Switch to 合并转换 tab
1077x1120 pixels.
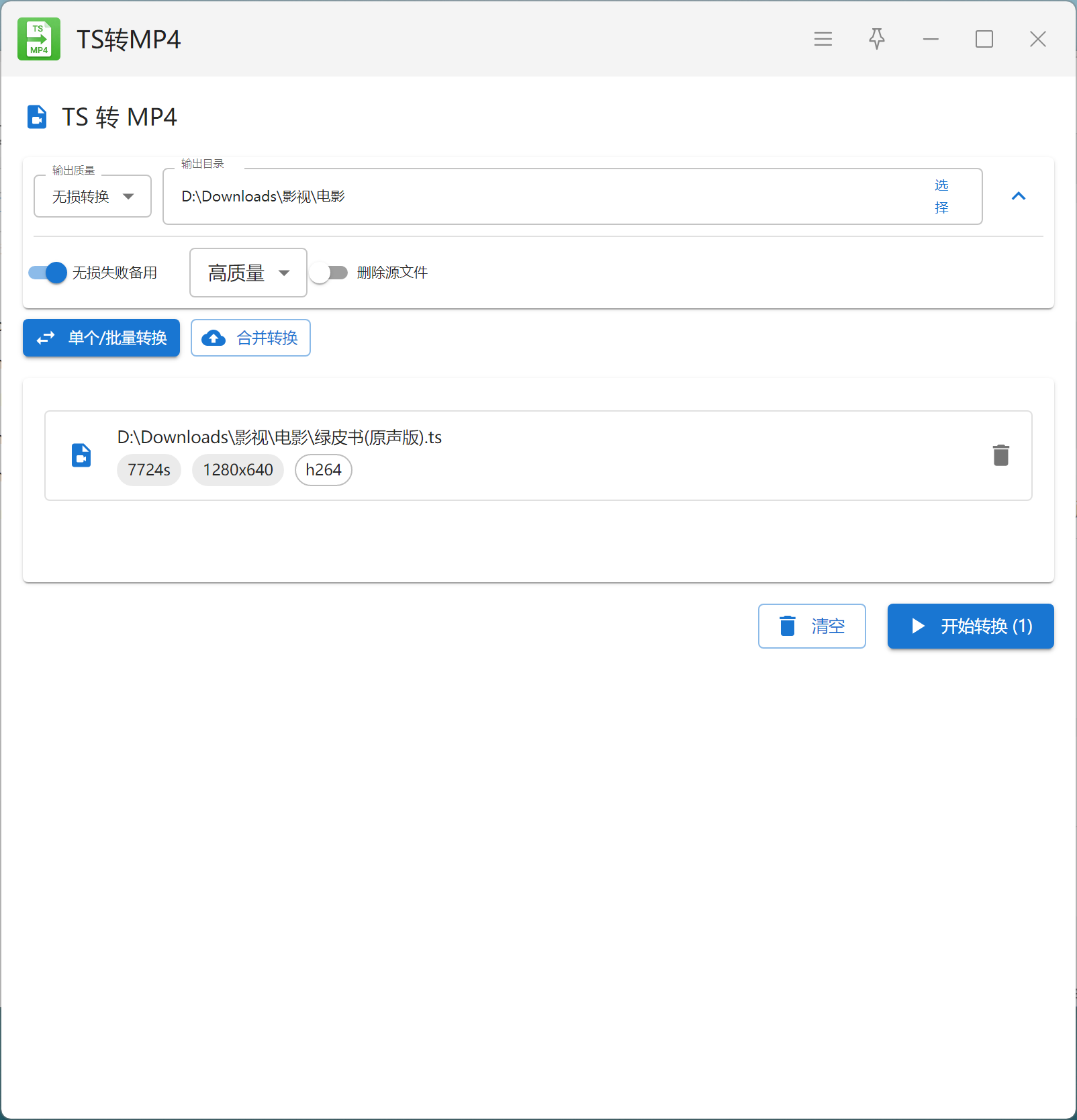coord(250,338)
